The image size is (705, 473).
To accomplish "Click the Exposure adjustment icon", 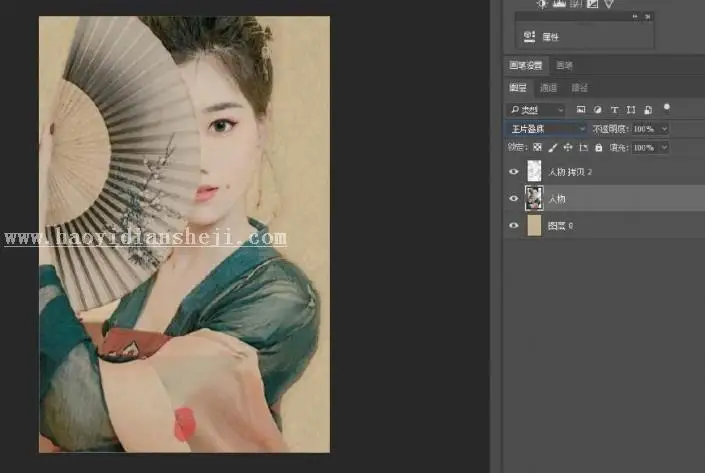I will [x=593, y=4].
